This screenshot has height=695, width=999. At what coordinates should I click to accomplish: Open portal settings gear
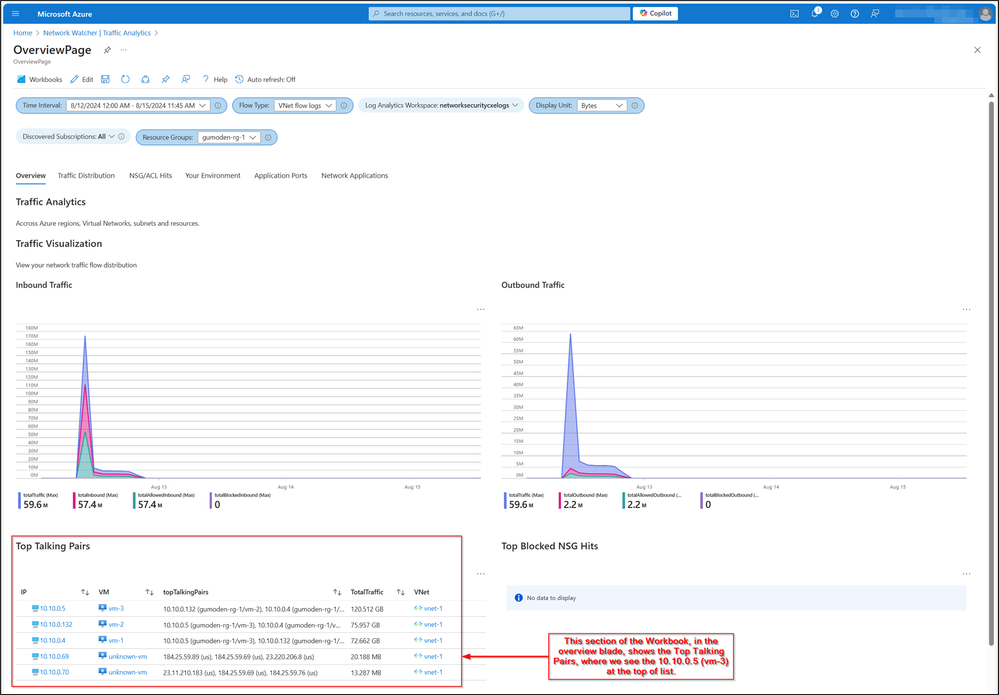[835, 13]
